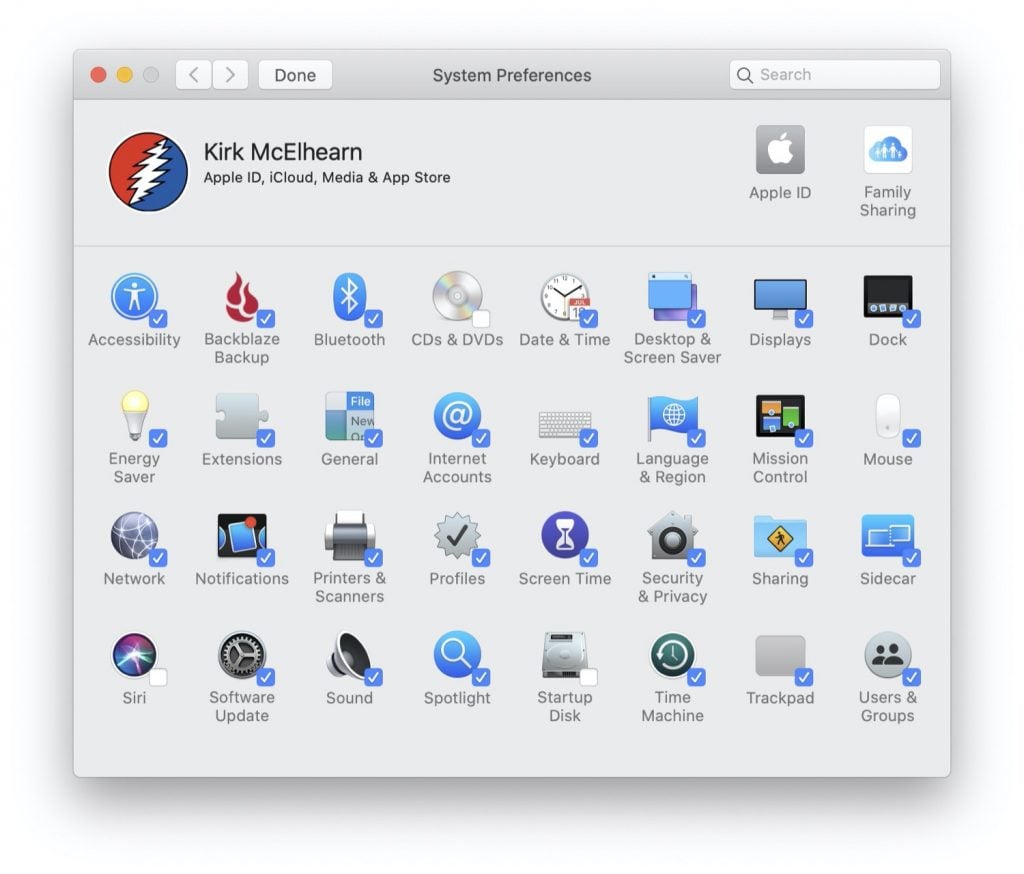1024x874 pixels.
Task: Uncheck the Users & Groups checkbox
Action: click(911, 677)
